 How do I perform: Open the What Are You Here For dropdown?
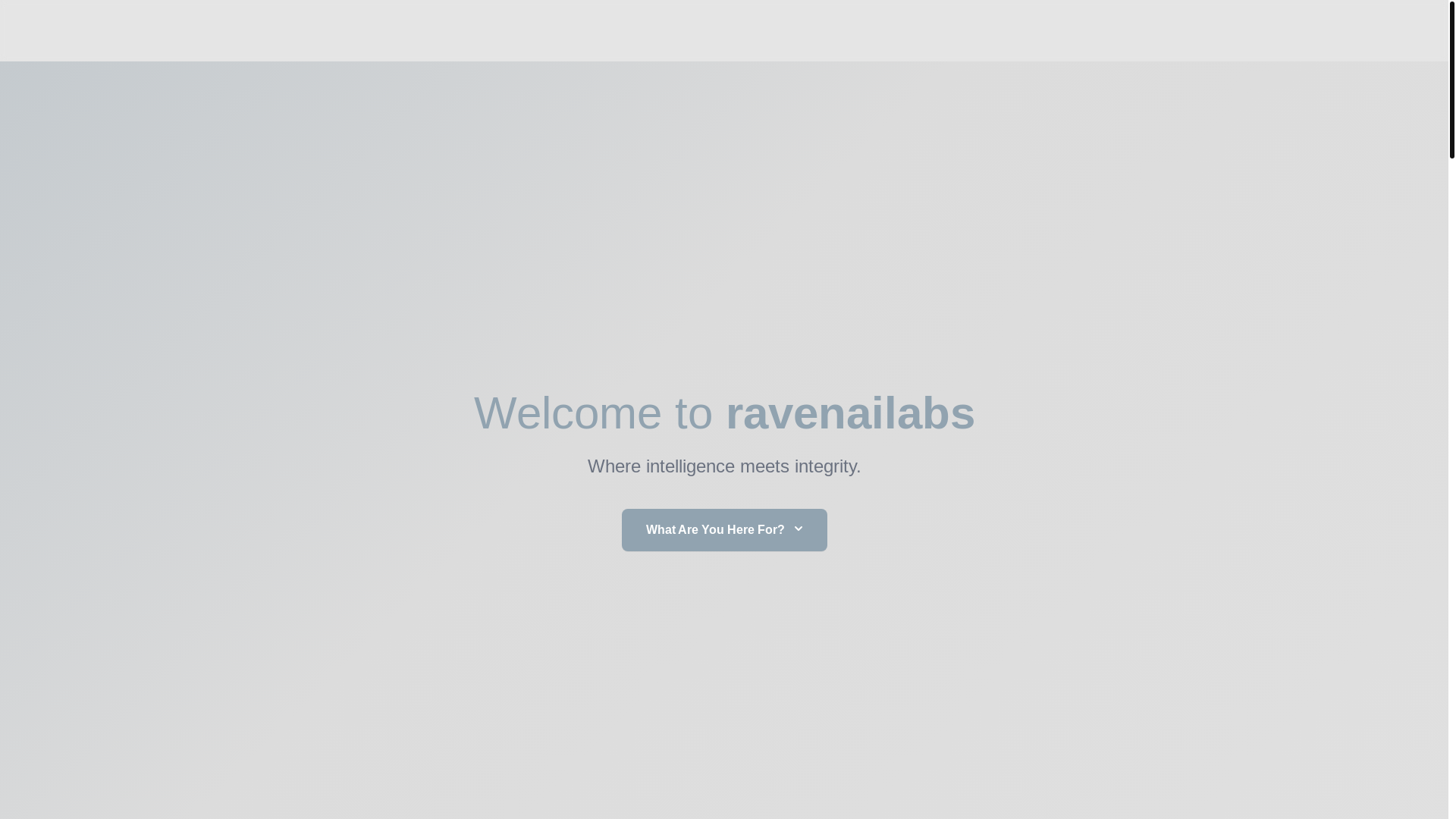724,529
